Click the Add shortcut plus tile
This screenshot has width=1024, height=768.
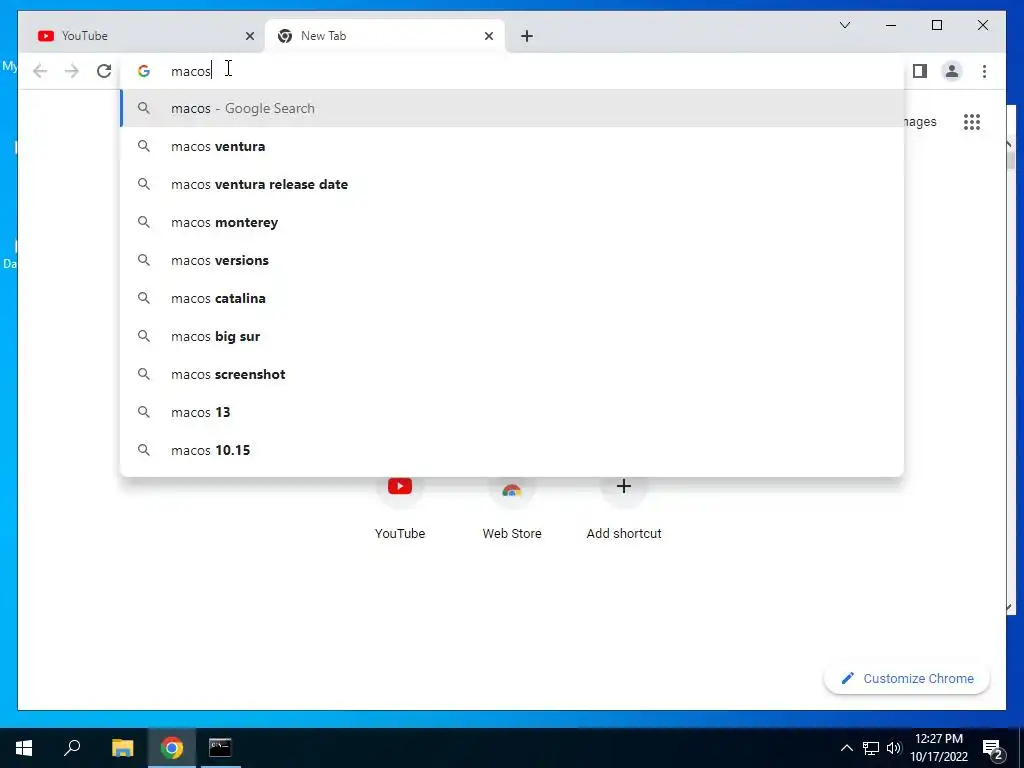(624, 508)
